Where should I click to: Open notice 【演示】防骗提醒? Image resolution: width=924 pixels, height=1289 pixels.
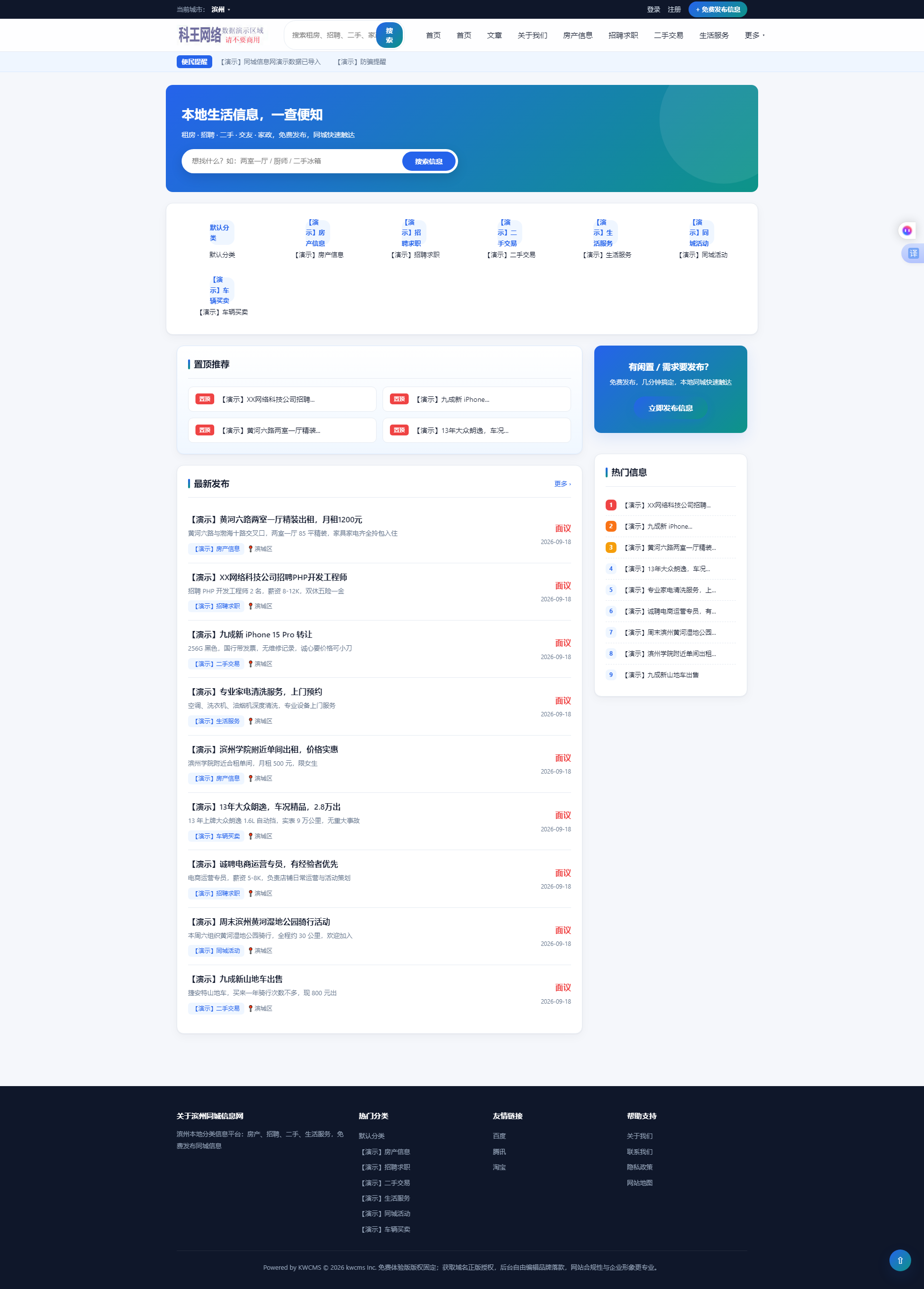coord(359,62)
